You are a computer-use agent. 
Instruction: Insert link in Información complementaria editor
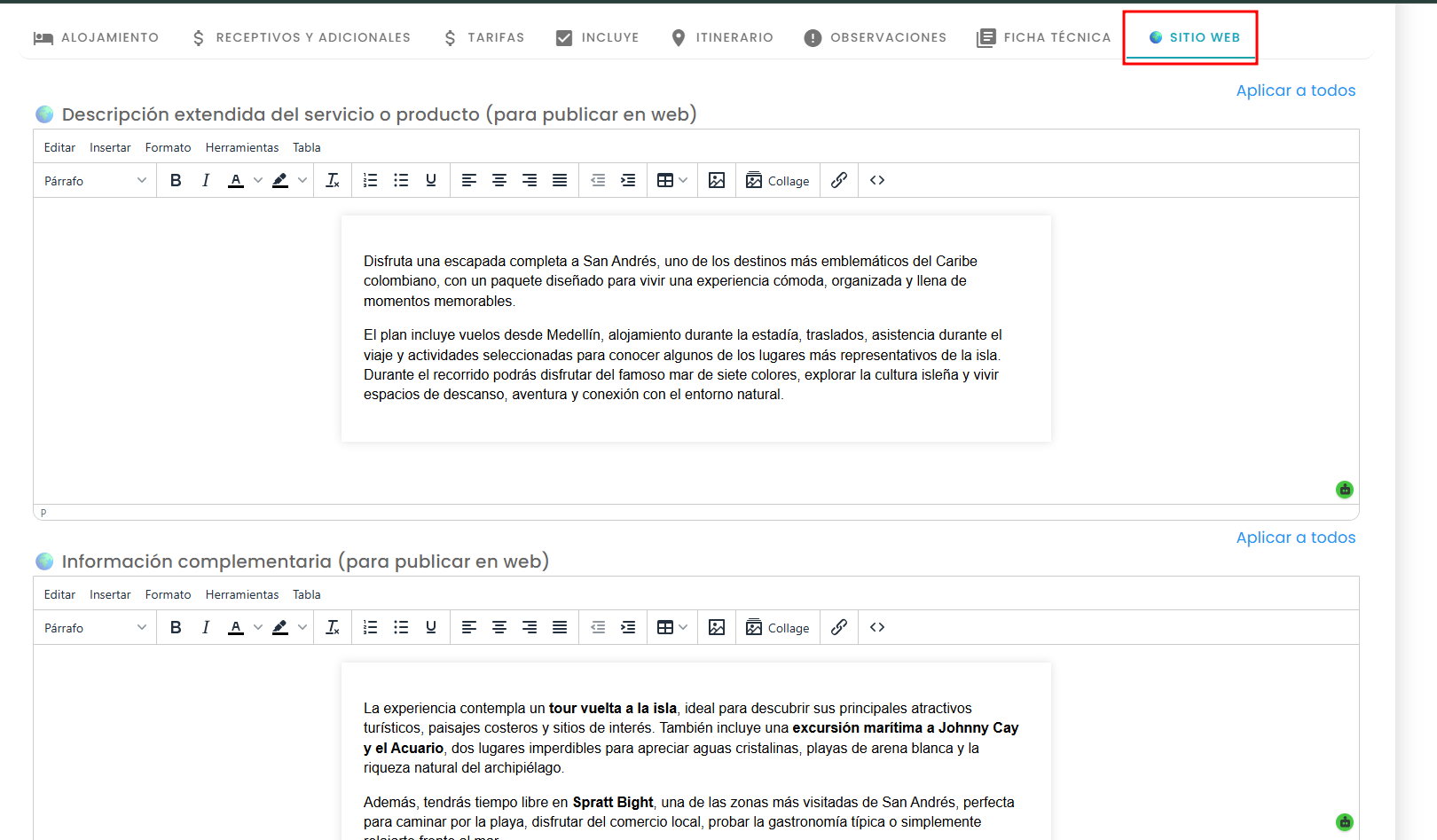(x=839, y=627)
